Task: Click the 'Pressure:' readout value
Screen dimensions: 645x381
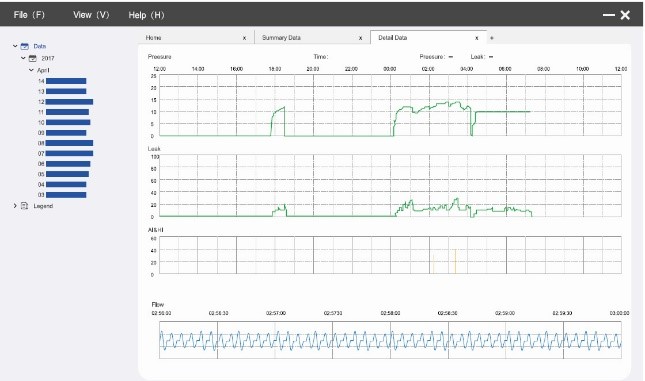Action: pyautogui.click(x=451, y=57)
